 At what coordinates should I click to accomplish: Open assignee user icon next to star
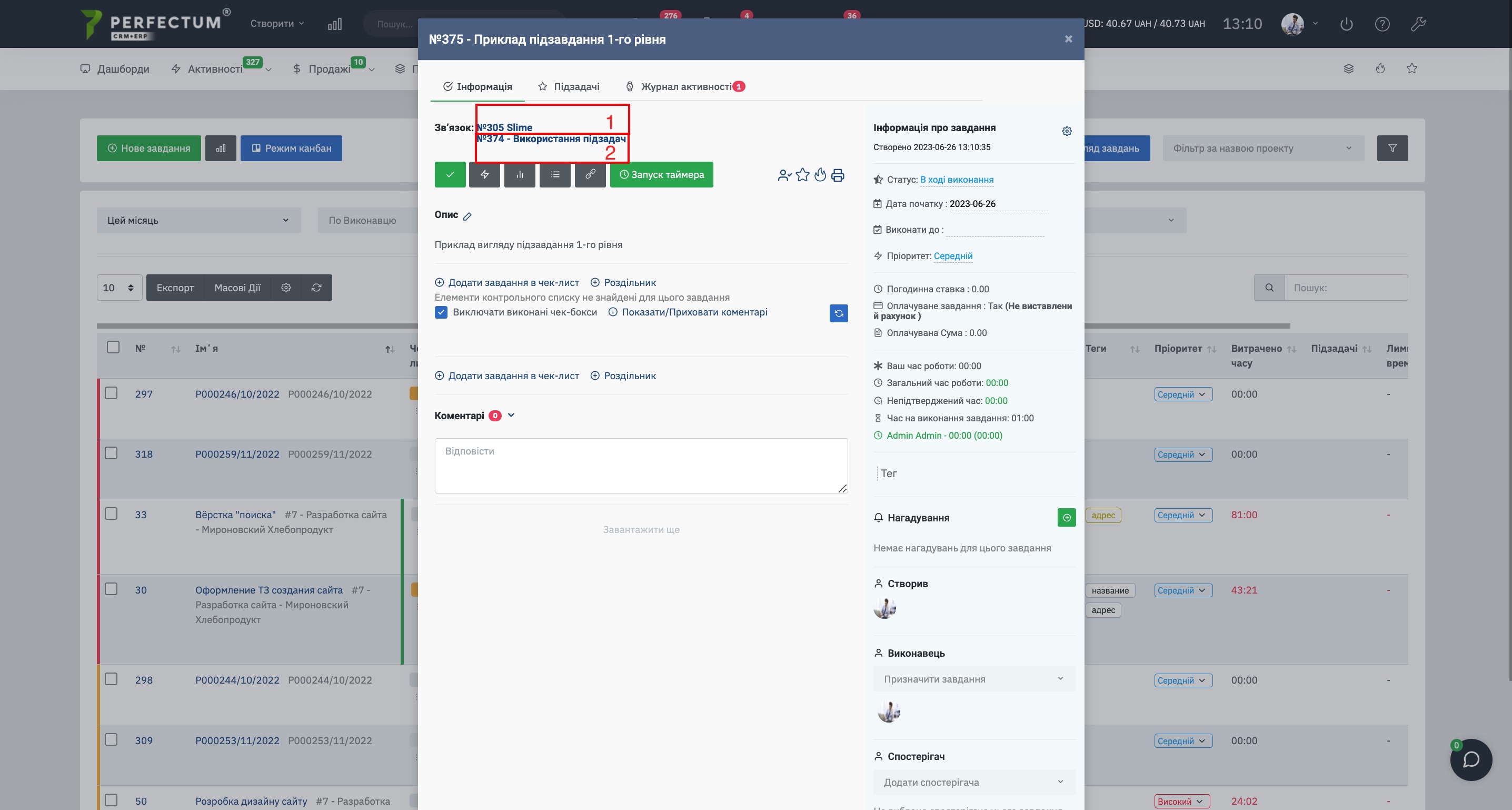tap(785, 175)
